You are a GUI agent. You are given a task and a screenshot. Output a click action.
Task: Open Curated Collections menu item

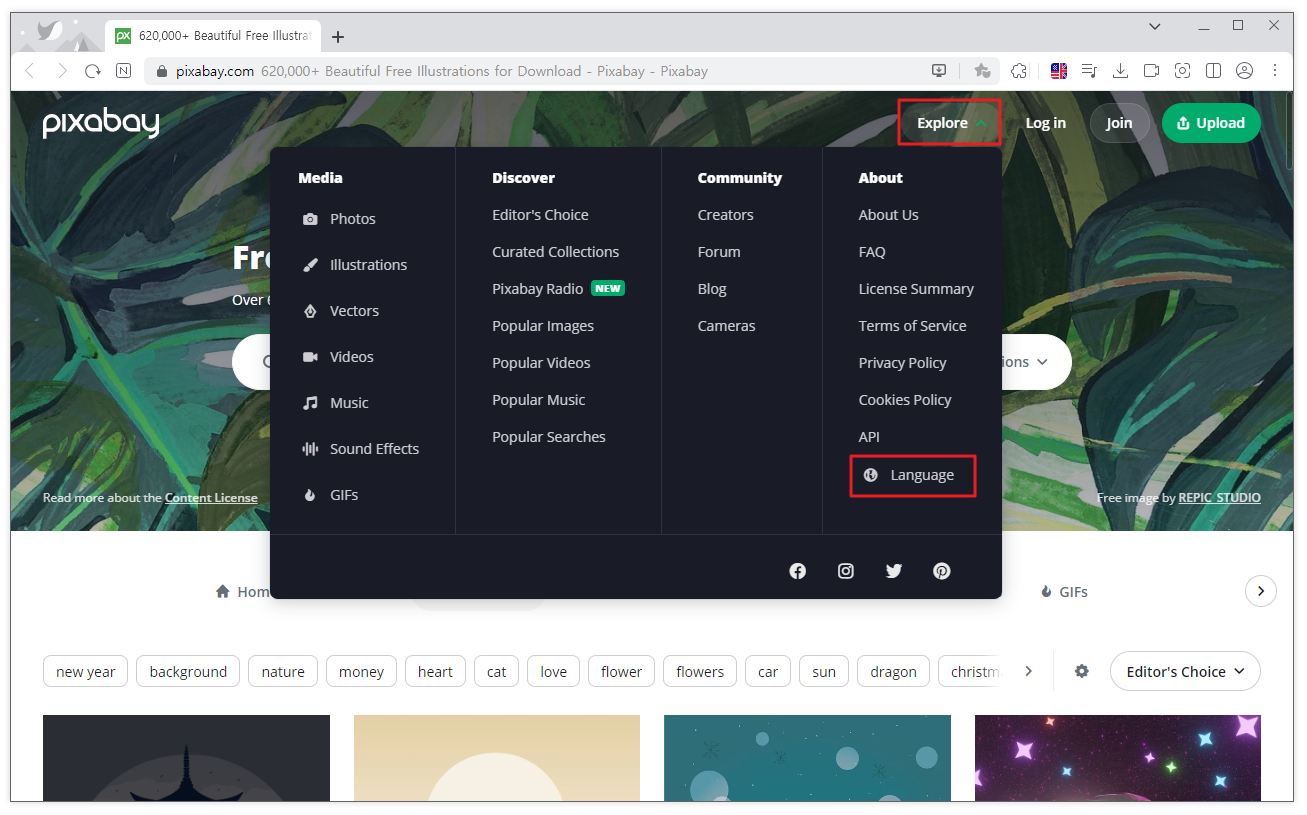point(555,252)
